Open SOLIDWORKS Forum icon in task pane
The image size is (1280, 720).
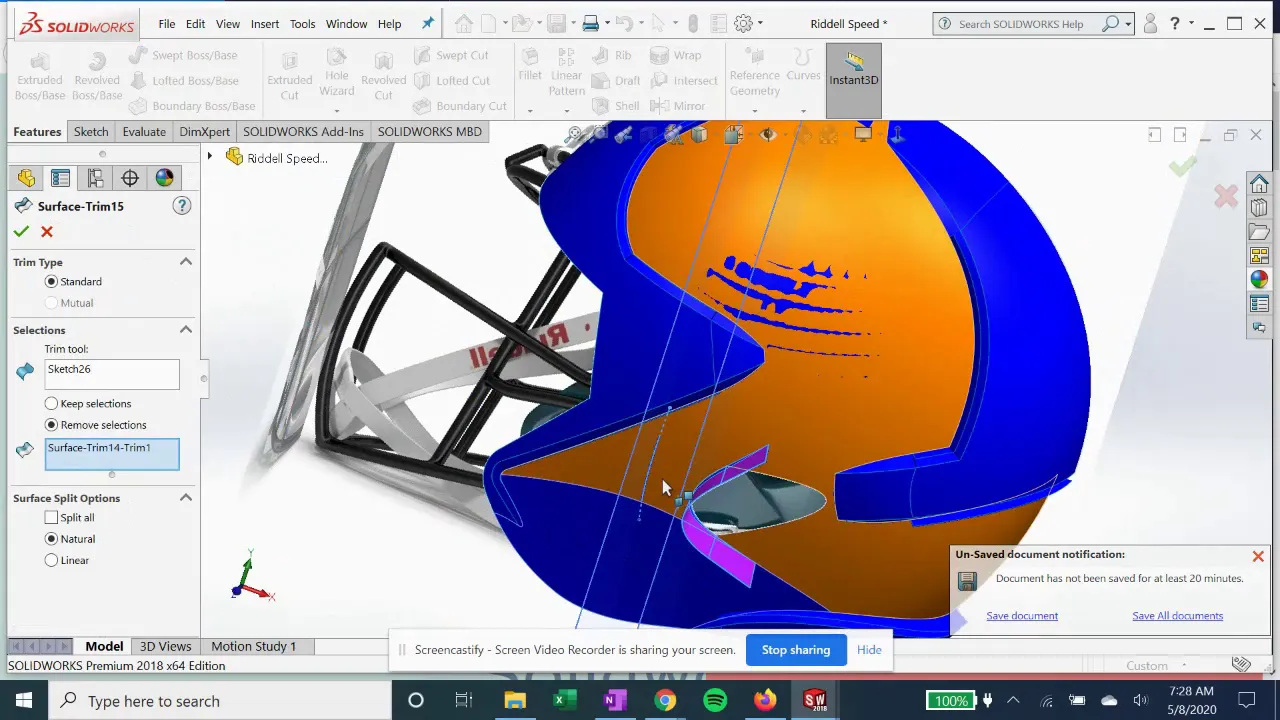tap(1259, 327)
